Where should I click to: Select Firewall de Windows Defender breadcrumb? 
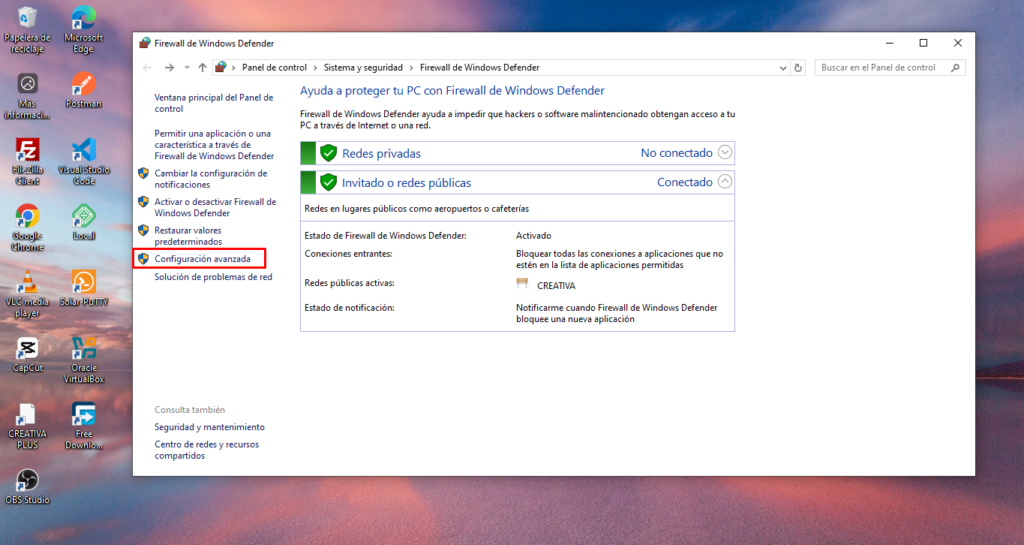pyautogui.click(x=479, y=67)
